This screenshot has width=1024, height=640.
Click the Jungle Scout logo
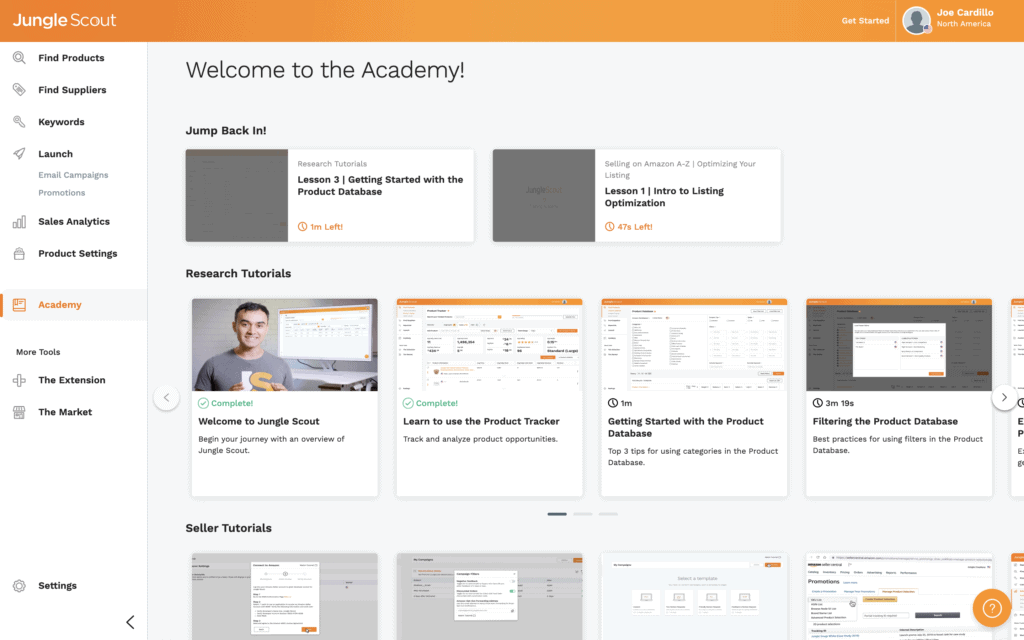pos(65,20)
